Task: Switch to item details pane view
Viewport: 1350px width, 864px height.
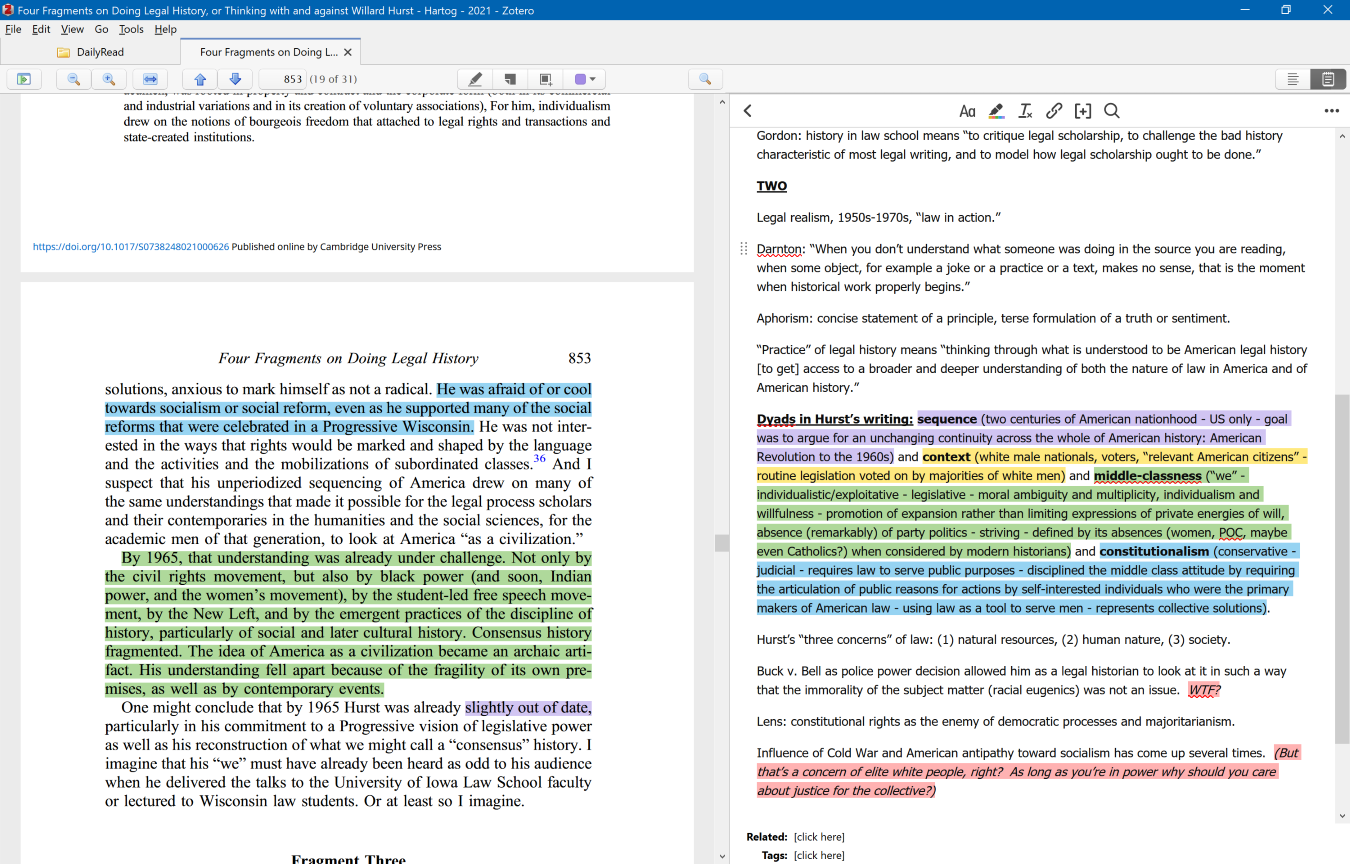Action: tap(1293, 79)
